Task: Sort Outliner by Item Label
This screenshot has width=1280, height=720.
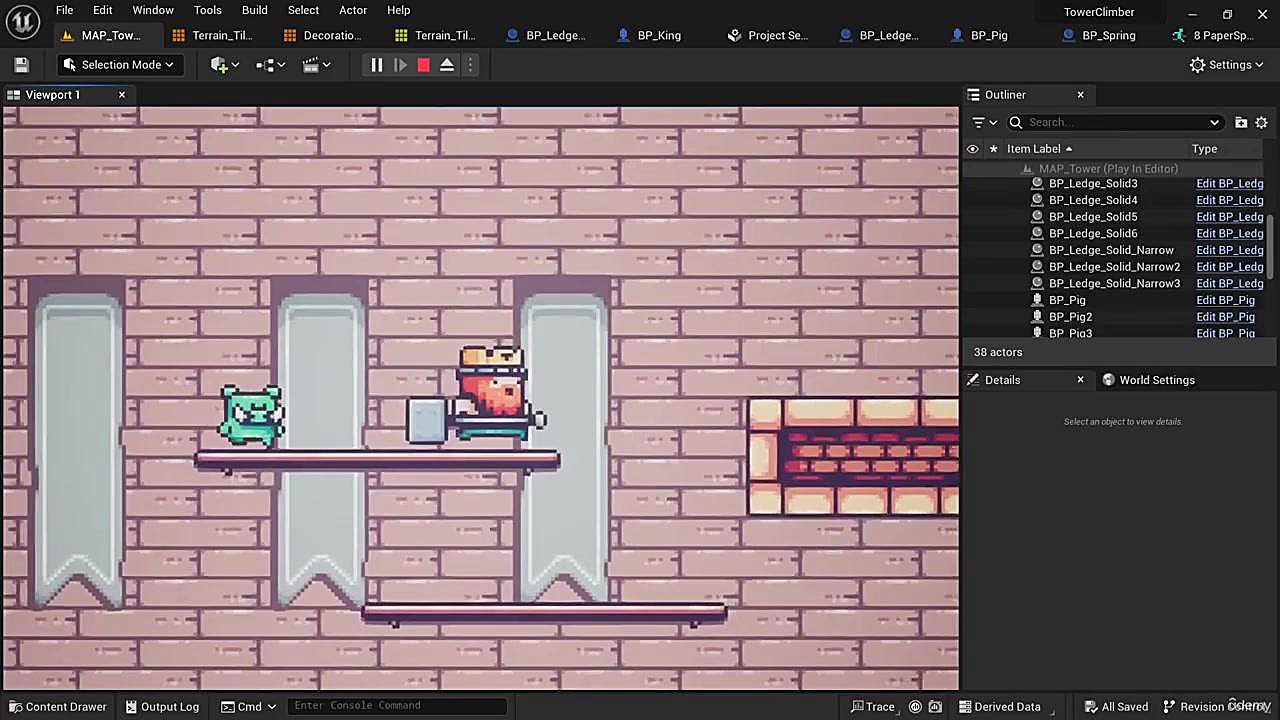Action: [x=1039, y=149]
